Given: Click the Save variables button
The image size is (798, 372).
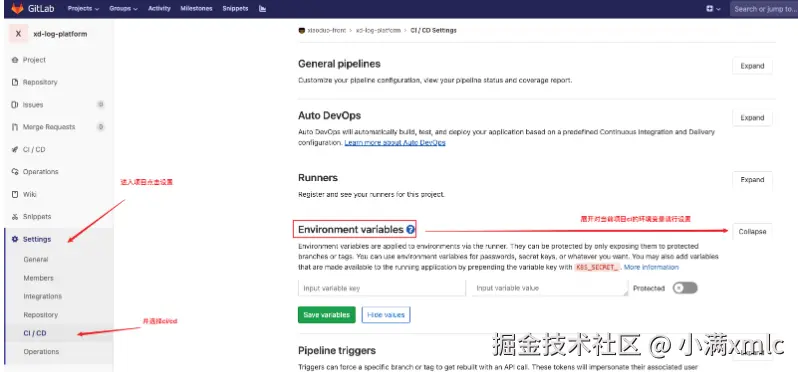Looking at the screenshot, I should click(x=326, y=315).
